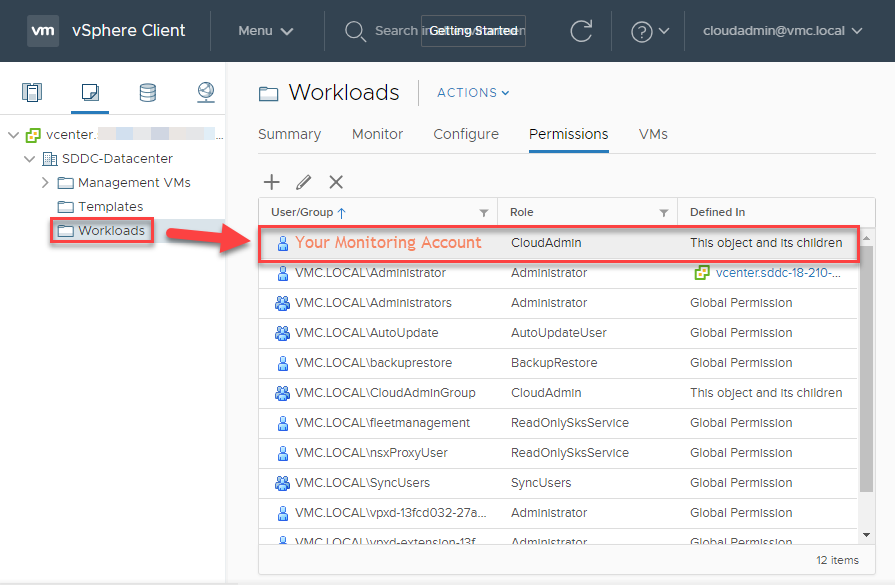Click the scrollbar up arrow

click(x=866, y=238)
